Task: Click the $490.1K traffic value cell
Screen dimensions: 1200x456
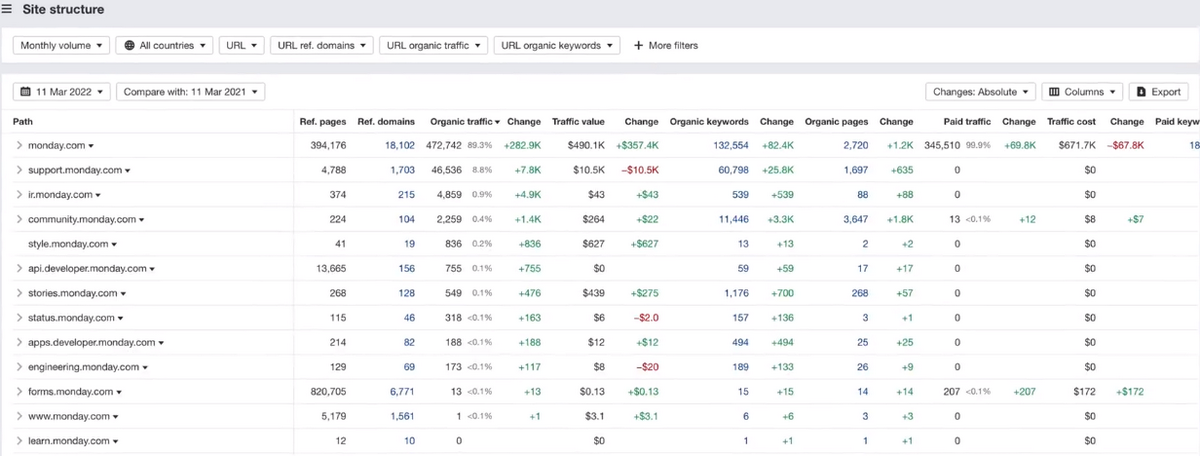Action: 586,146
